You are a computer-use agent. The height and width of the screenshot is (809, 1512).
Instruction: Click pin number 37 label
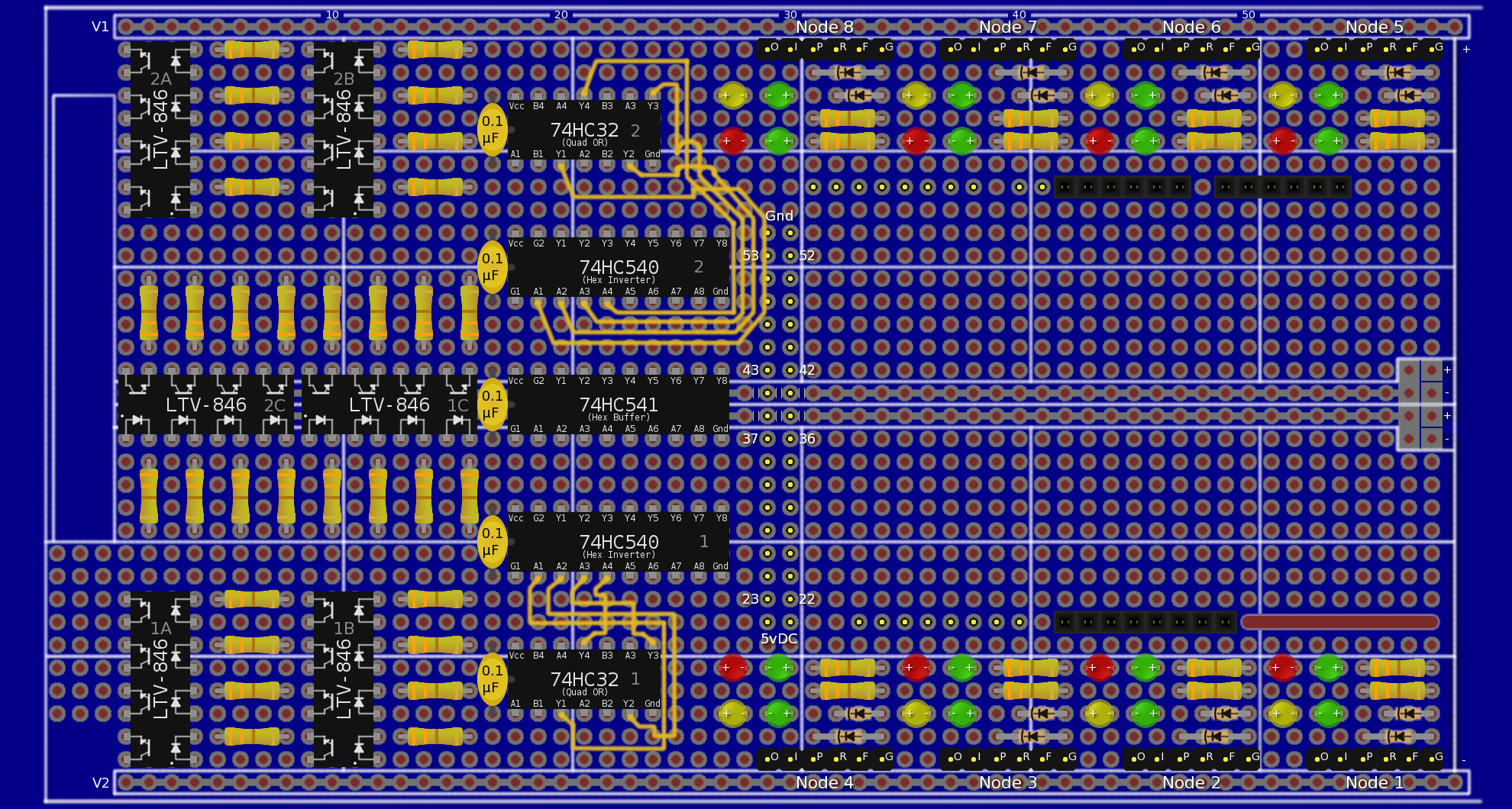pyautogui.click(x=751, y=439)
